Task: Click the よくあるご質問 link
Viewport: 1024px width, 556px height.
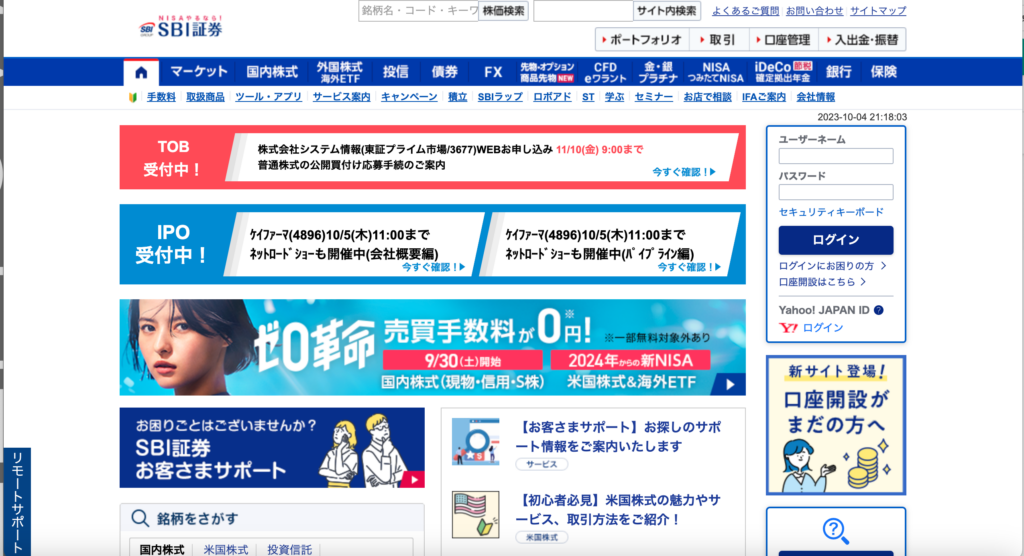Action: pyautogui.click(x=745, y=11)
